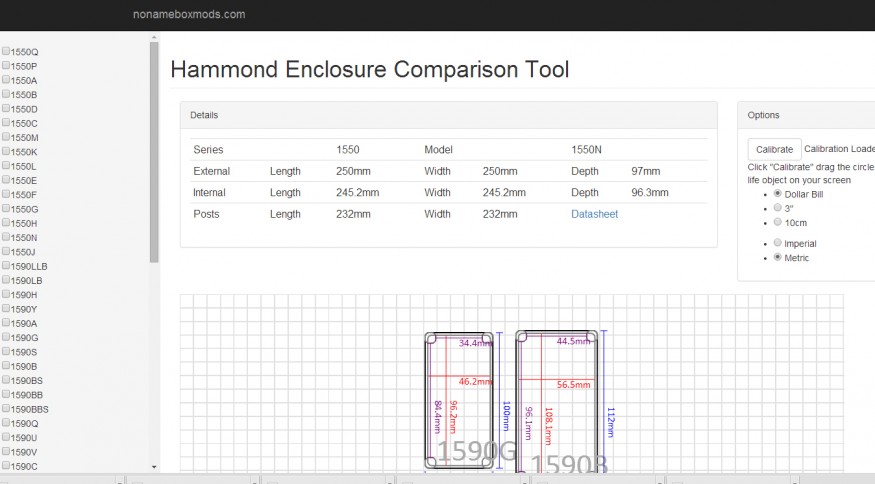
Task: Enable the 1590BBS enclosure
Action: click(6, 408)
